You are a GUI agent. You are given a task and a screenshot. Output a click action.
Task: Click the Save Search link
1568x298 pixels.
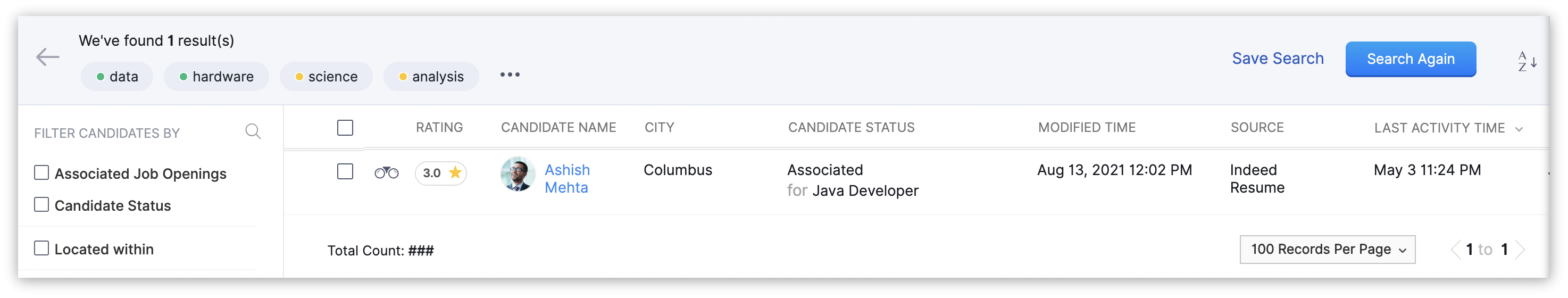click(x=1277, y=59)
